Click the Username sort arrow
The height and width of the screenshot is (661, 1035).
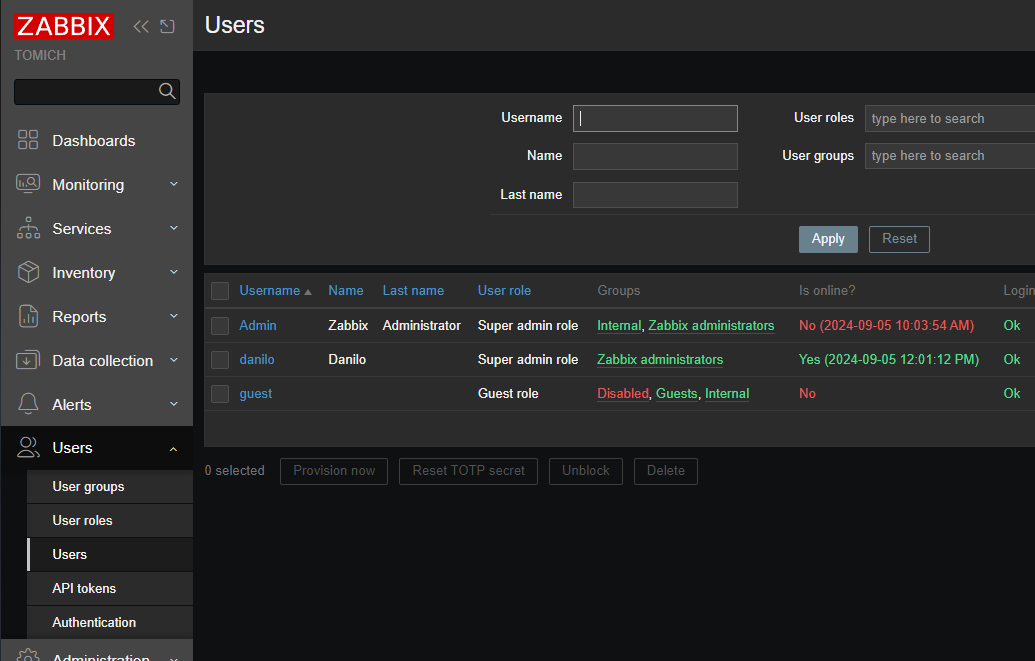[x=308, y=291]
